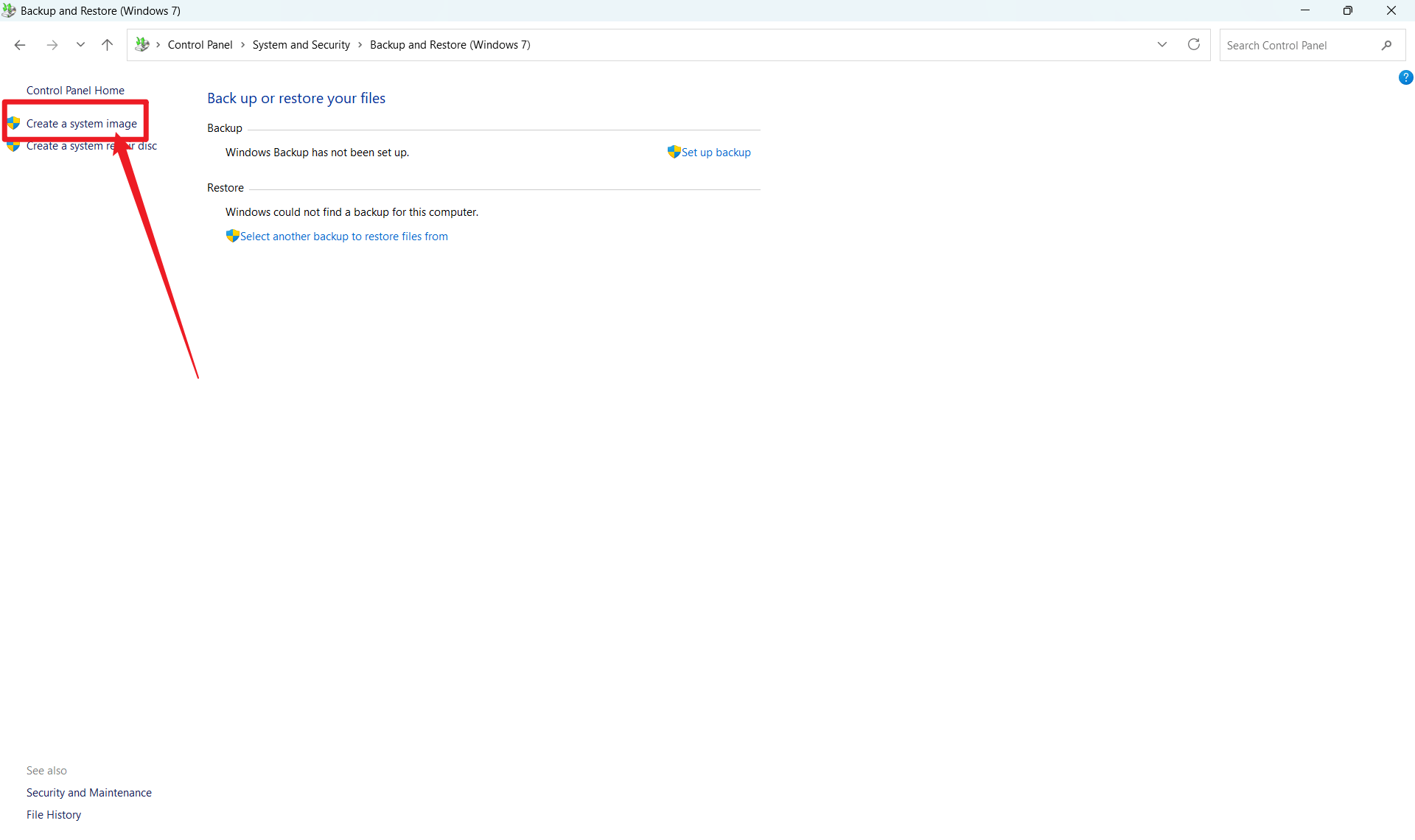1415x840 pixels.
Task: Select Backup and Restore (Windows 7) breadcrumb
Action: click(x=450, y=45)
